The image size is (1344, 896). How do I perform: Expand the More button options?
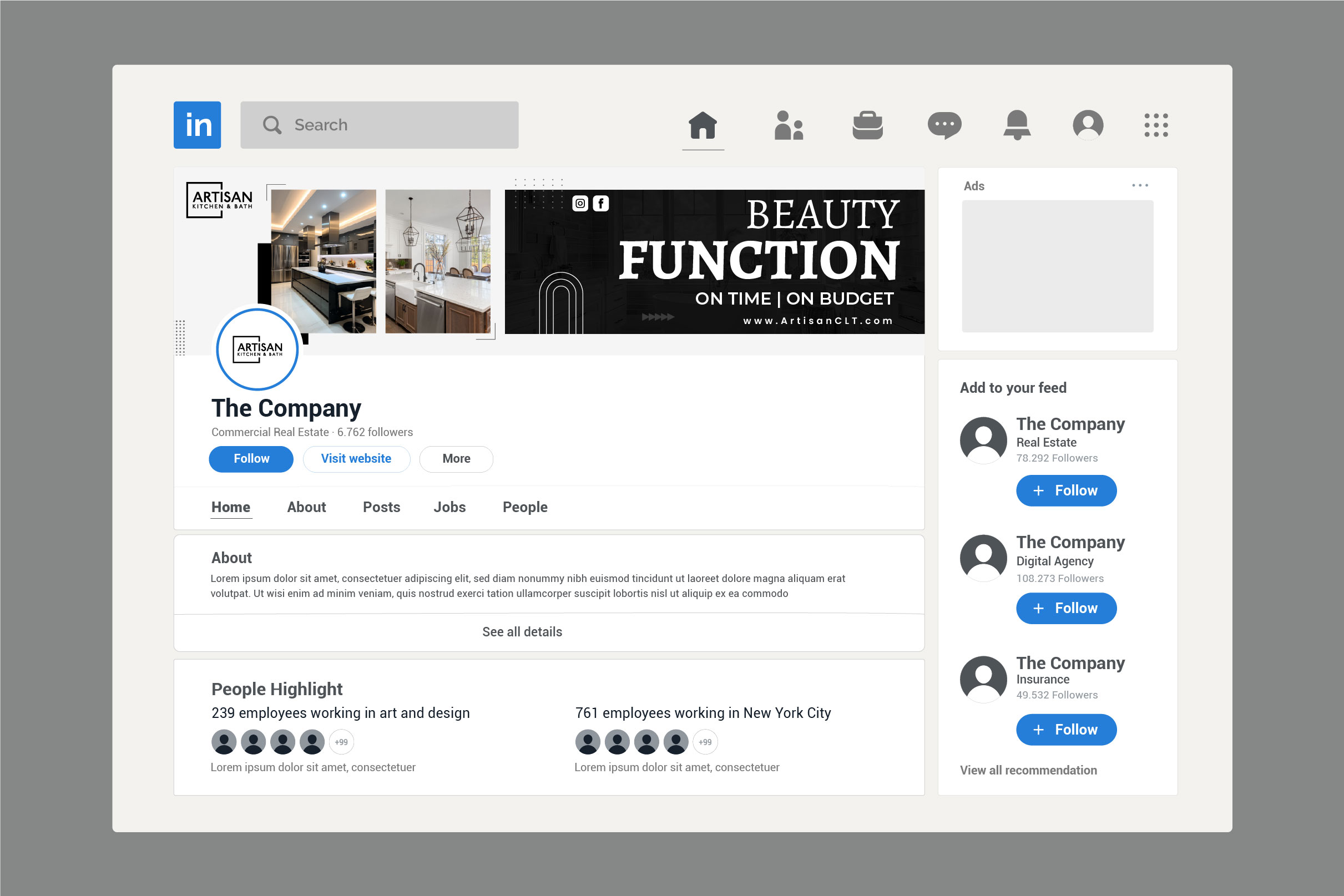456,459
